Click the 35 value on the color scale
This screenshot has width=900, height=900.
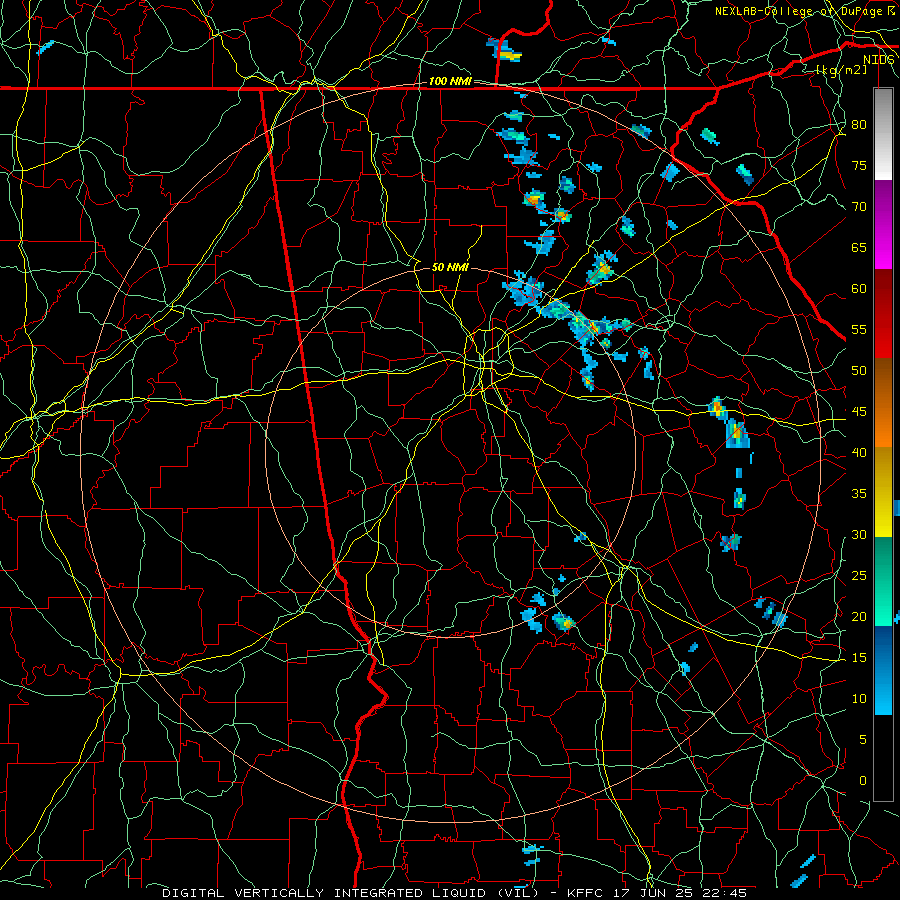pyautogui.click(x=859, y=494)
